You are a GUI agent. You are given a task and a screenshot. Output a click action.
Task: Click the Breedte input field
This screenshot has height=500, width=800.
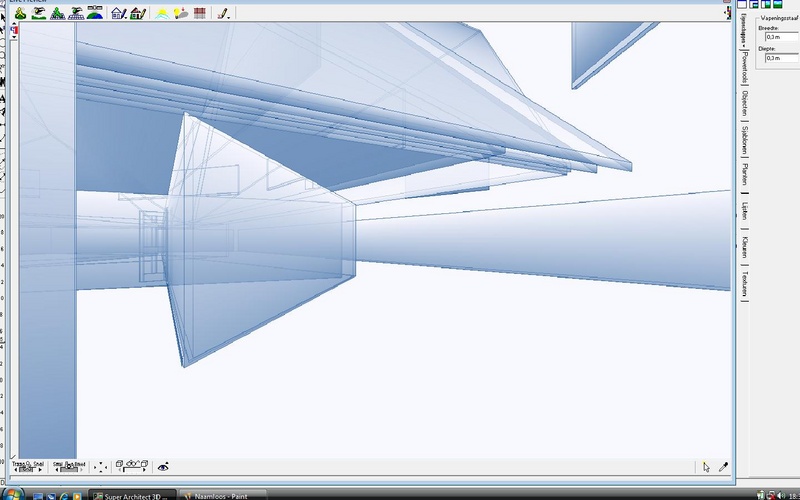point(782,37)
